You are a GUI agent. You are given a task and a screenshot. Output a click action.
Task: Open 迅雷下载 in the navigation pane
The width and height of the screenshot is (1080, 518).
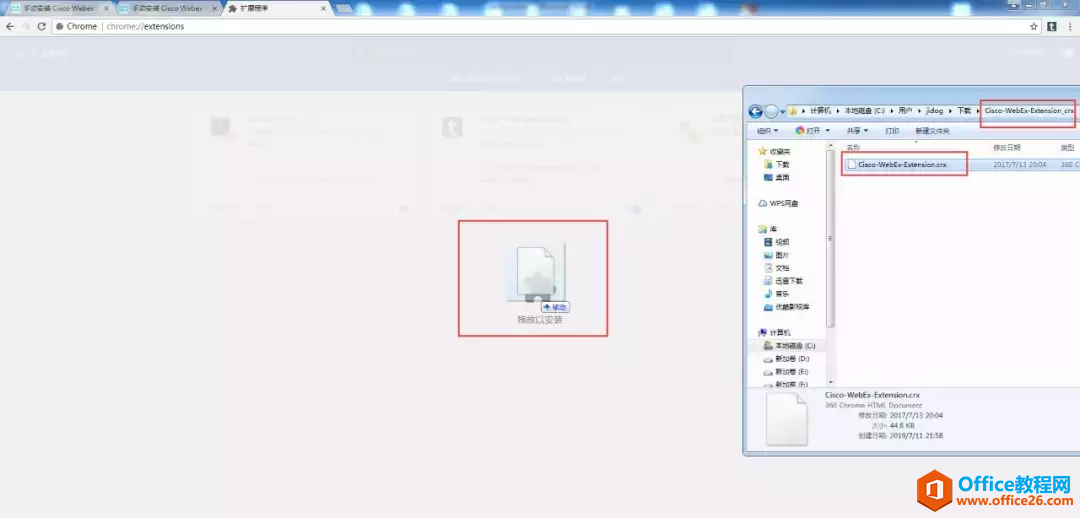(784, 280)
